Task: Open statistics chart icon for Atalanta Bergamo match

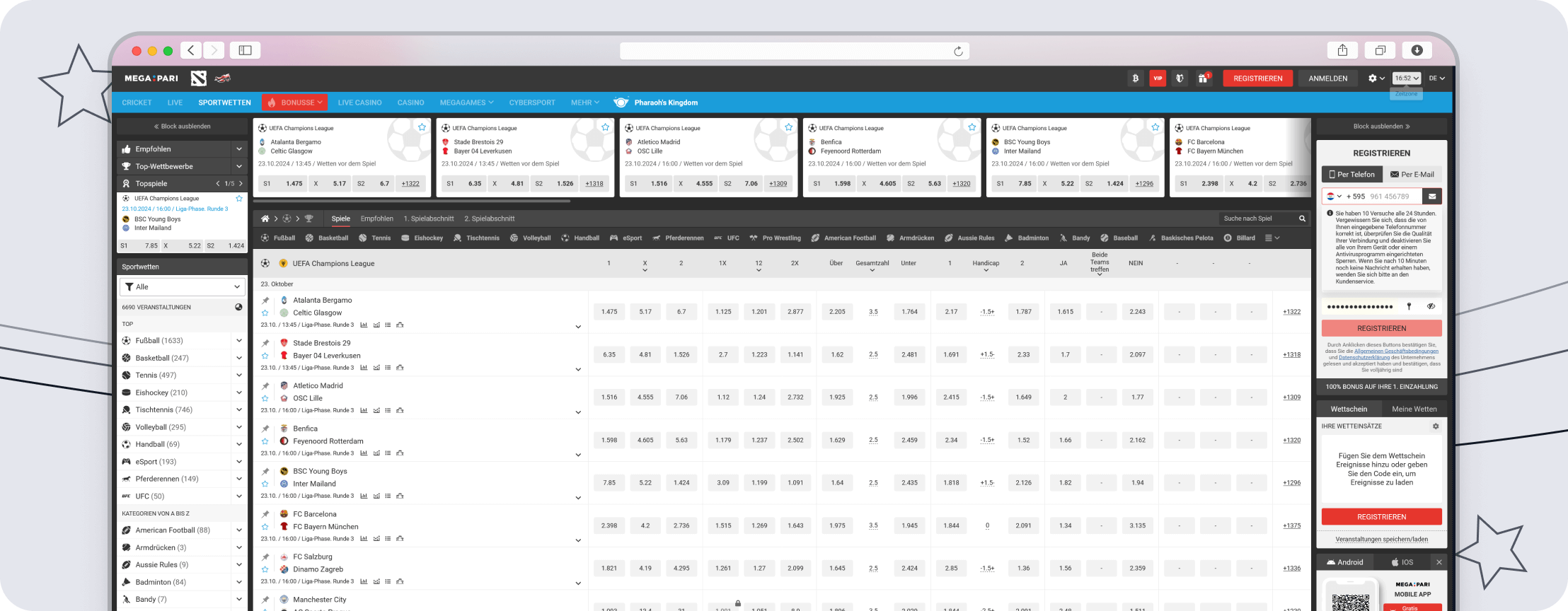Action: 364,325
